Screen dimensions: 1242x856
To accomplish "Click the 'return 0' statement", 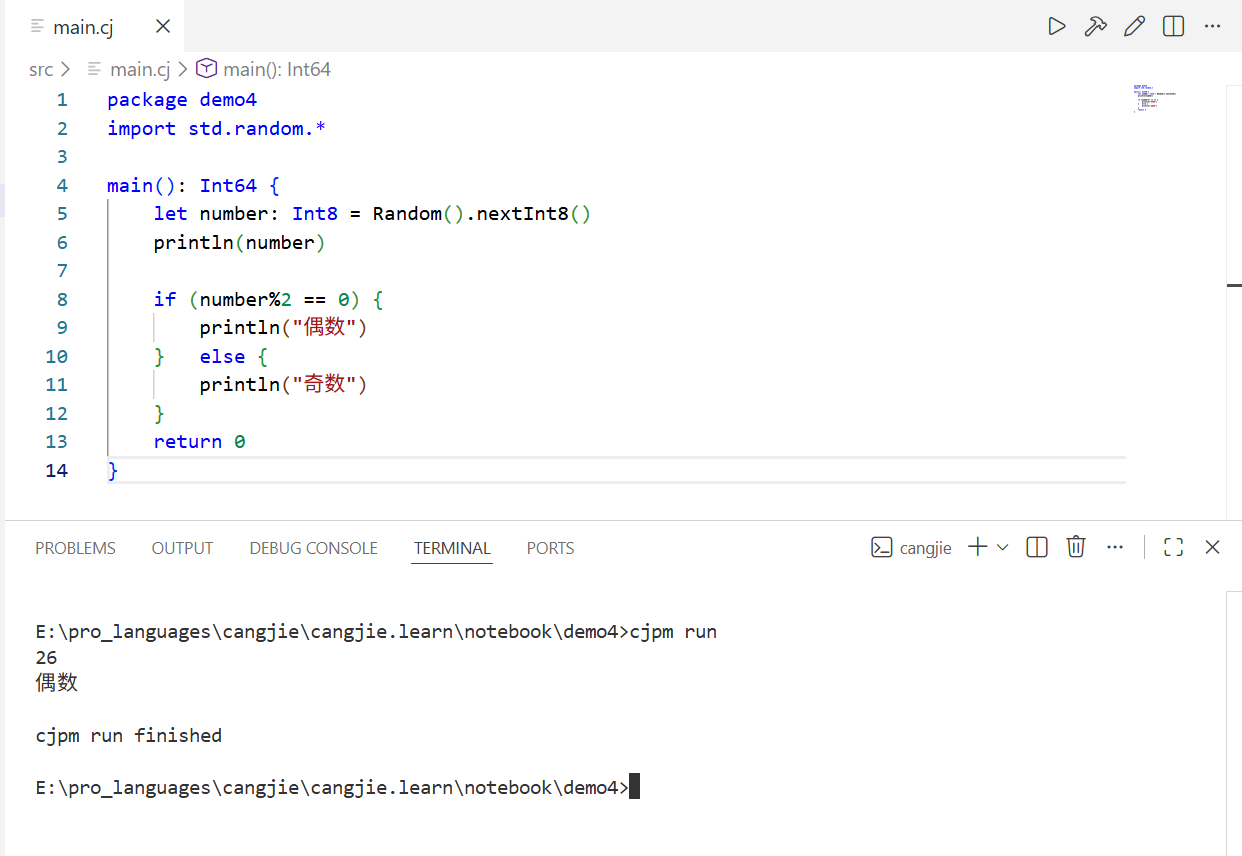I will point(199,441).
